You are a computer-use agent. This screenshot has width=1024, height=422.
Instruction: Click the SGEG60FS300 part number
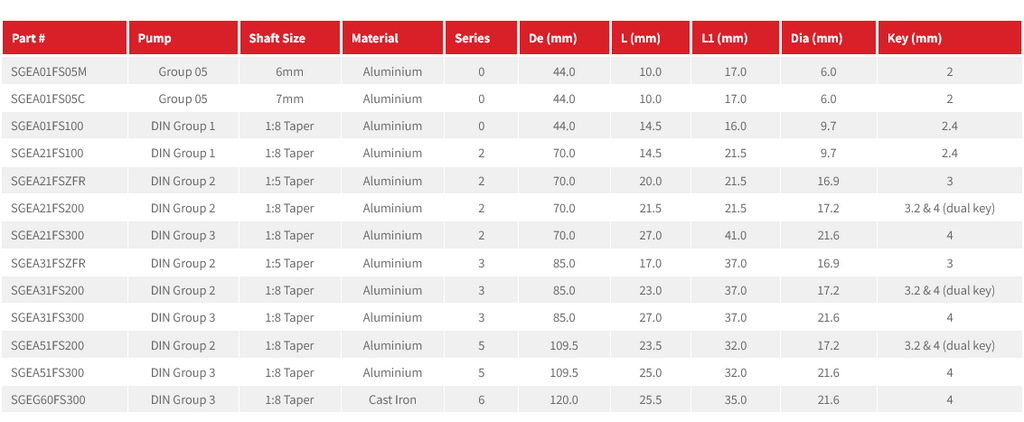[x=48, y=400]
